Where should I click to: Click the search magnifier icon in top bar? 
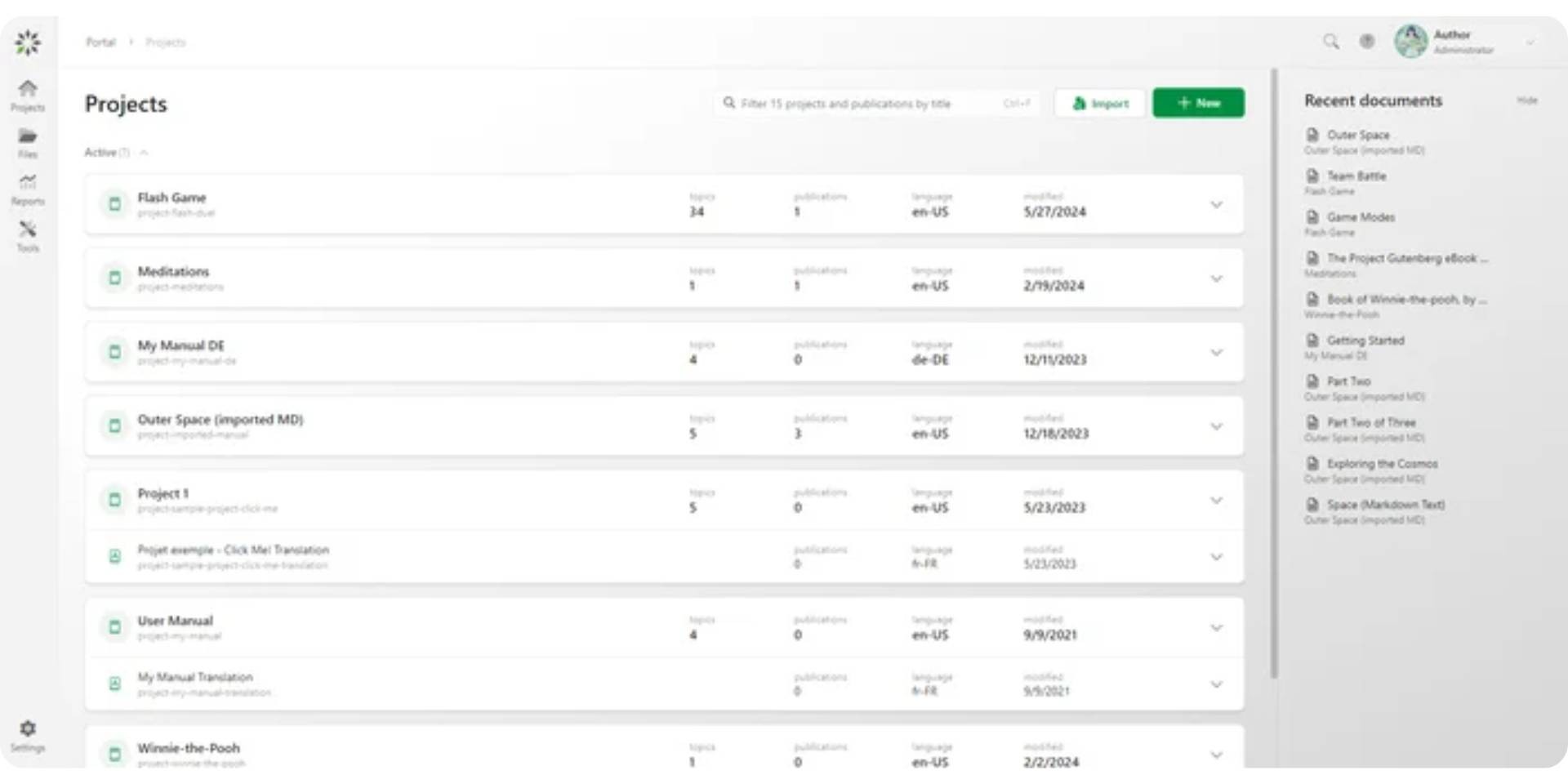tap(1330, 41)
